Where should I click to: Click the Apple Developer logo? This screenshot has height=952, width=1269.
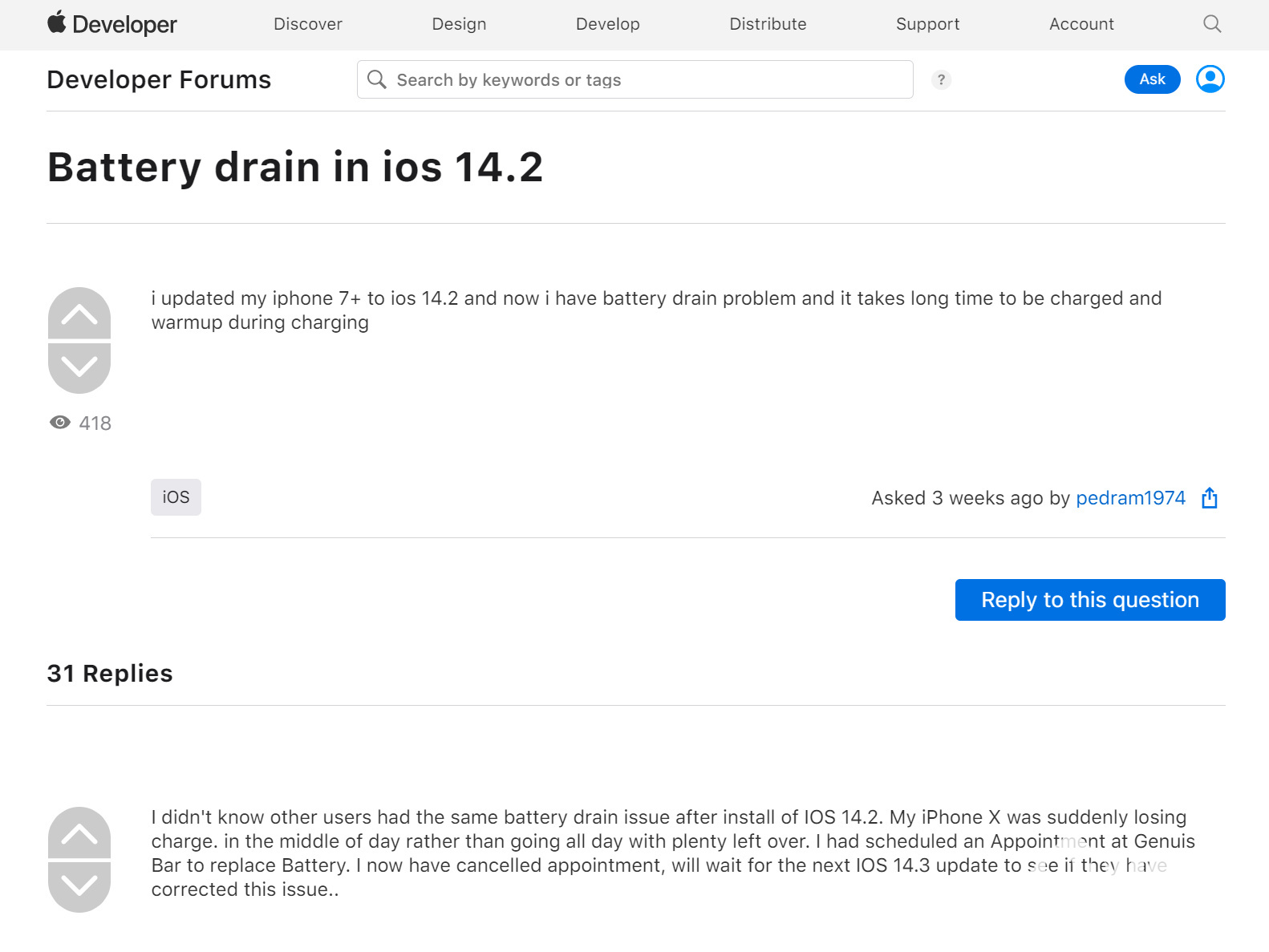coord(112,24)
